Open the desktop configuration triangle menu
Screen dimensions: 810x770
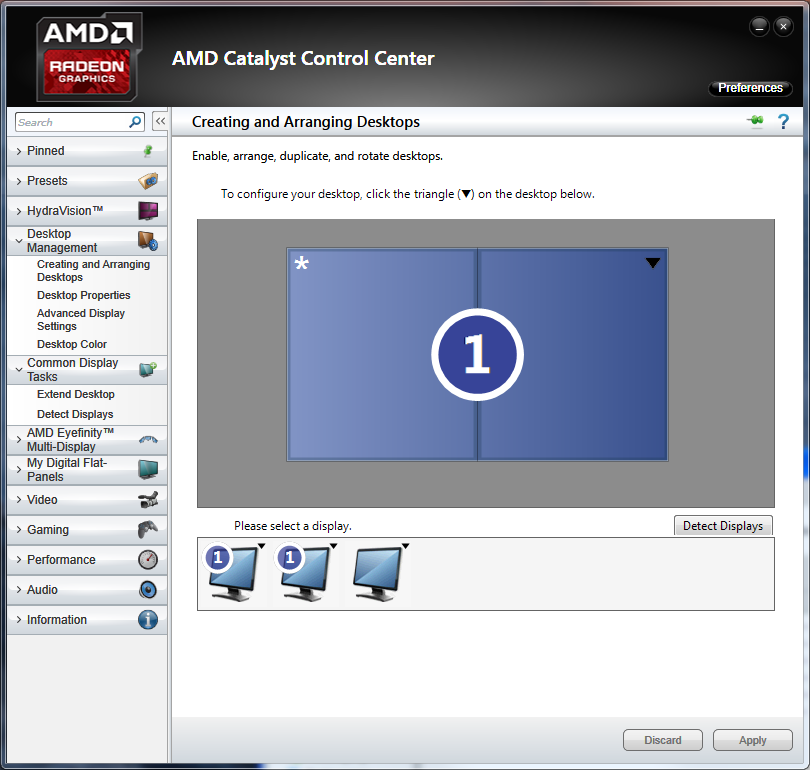(652, 263)
